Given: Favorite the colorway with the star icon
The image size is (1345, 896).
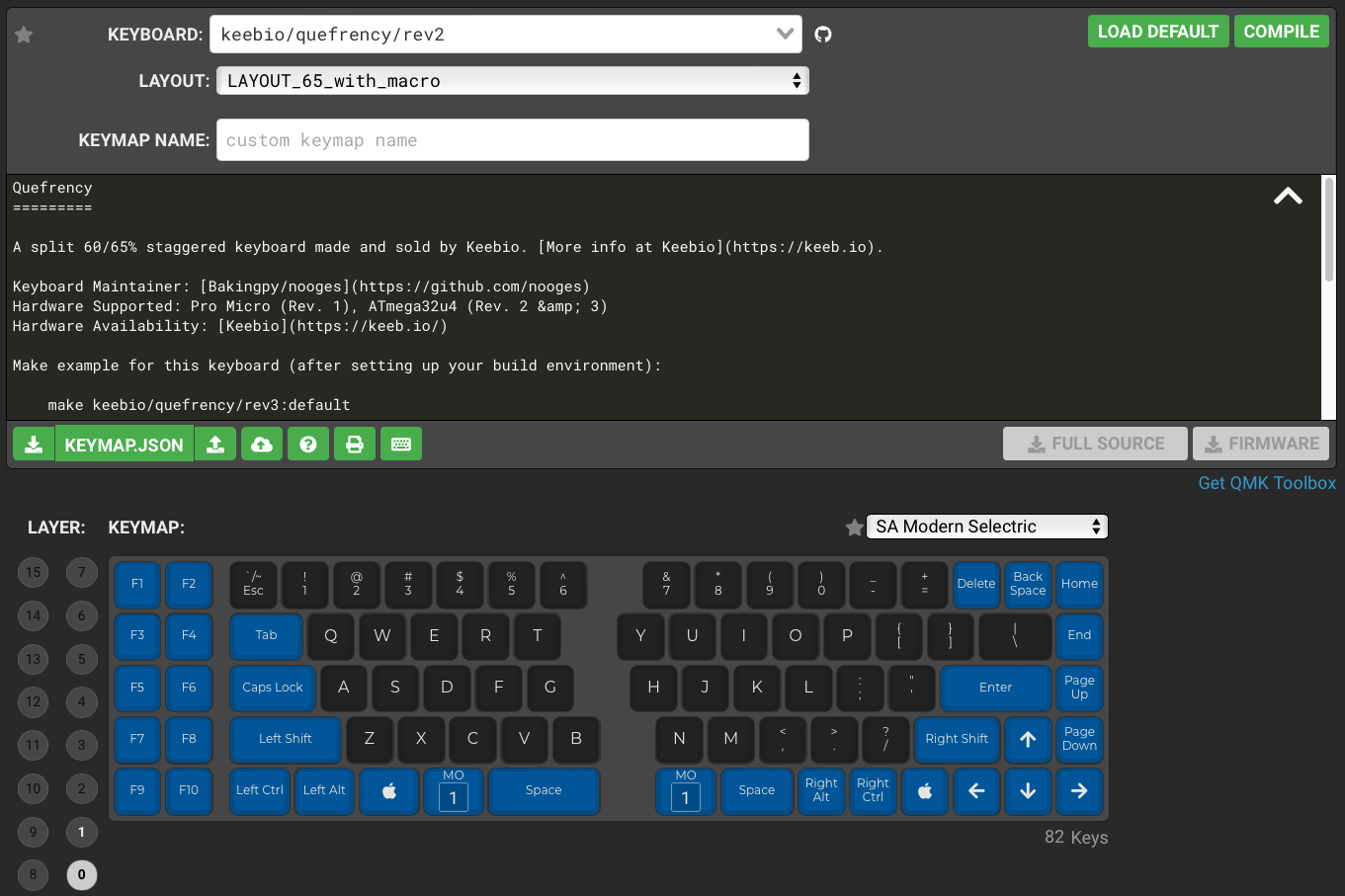Looking at the screenshot, I should coord(854,528).
